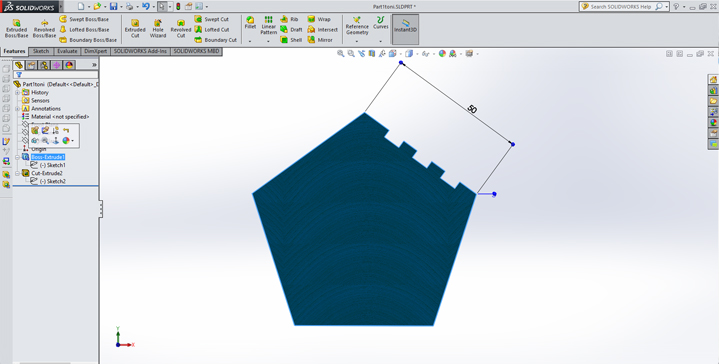Open the Fillet dropdown arrow
This screenshot has width=719, height=364.
click(250, 42)
